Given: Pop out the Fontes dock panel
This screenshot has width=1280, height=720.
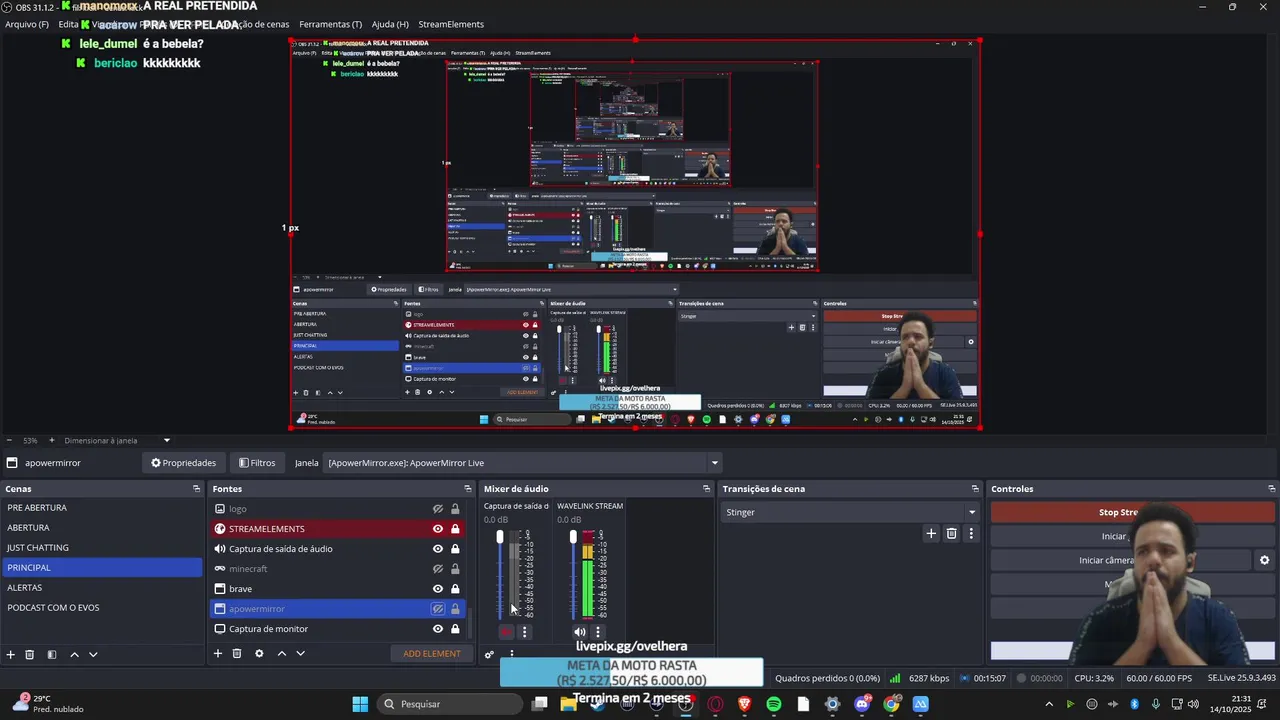Looking at the screenshot, I should (467, 489).
